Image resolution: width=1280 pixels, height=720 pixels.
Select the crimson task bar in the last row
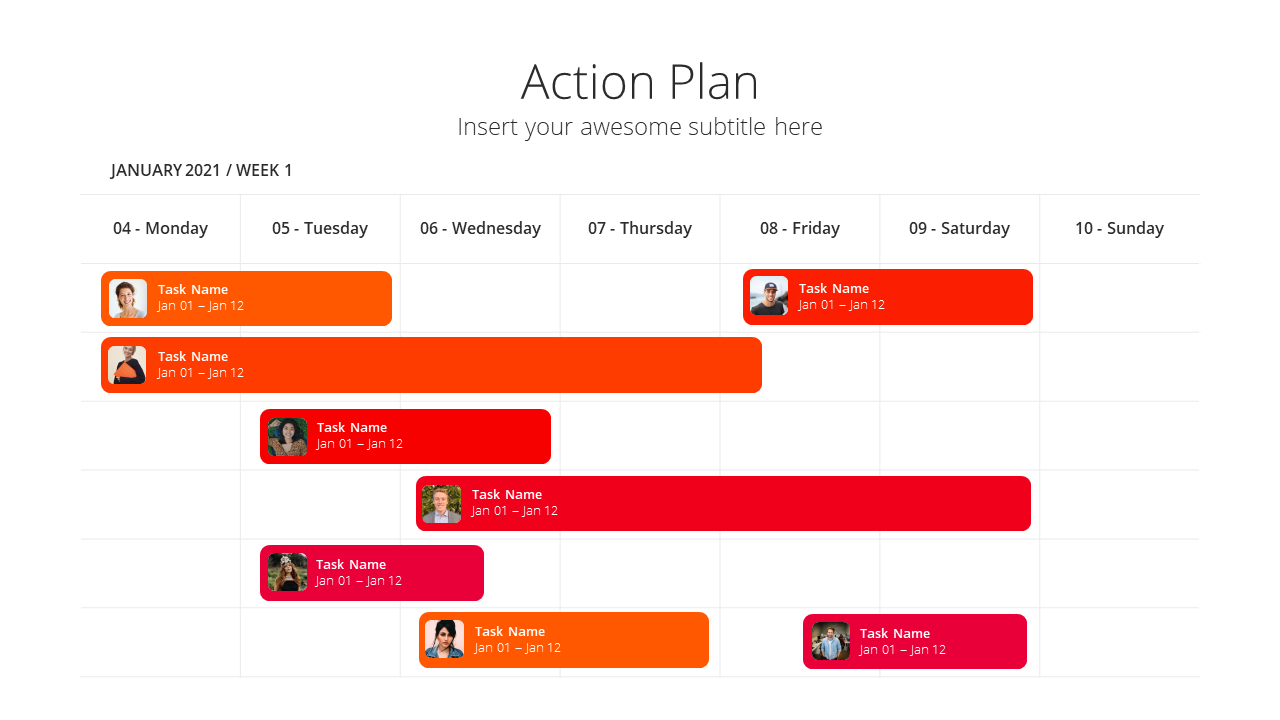tap(915, 641)
